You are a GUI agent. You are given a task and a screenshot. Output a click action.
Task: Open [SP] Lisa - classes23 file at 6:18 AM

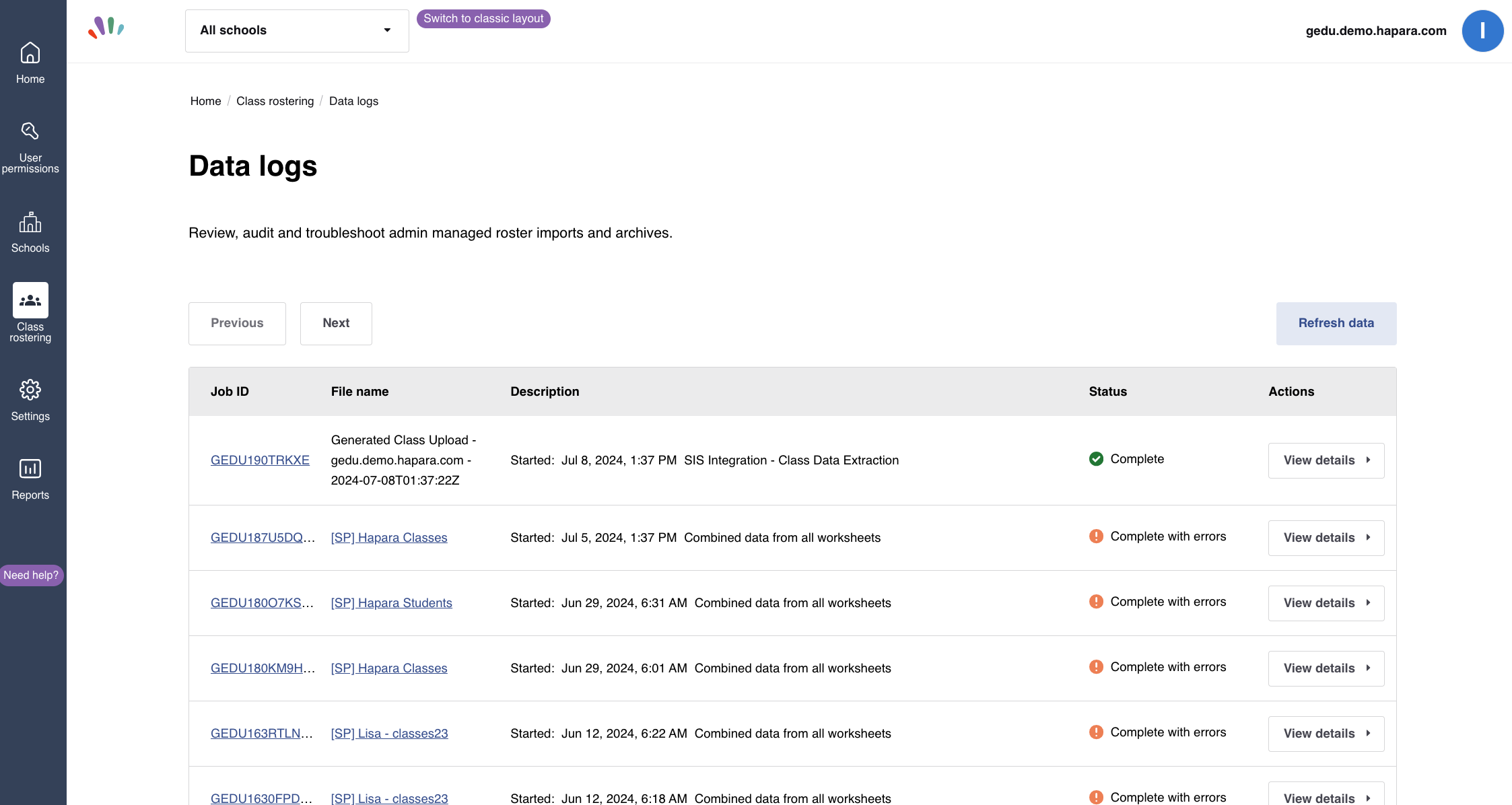(389, 798)
